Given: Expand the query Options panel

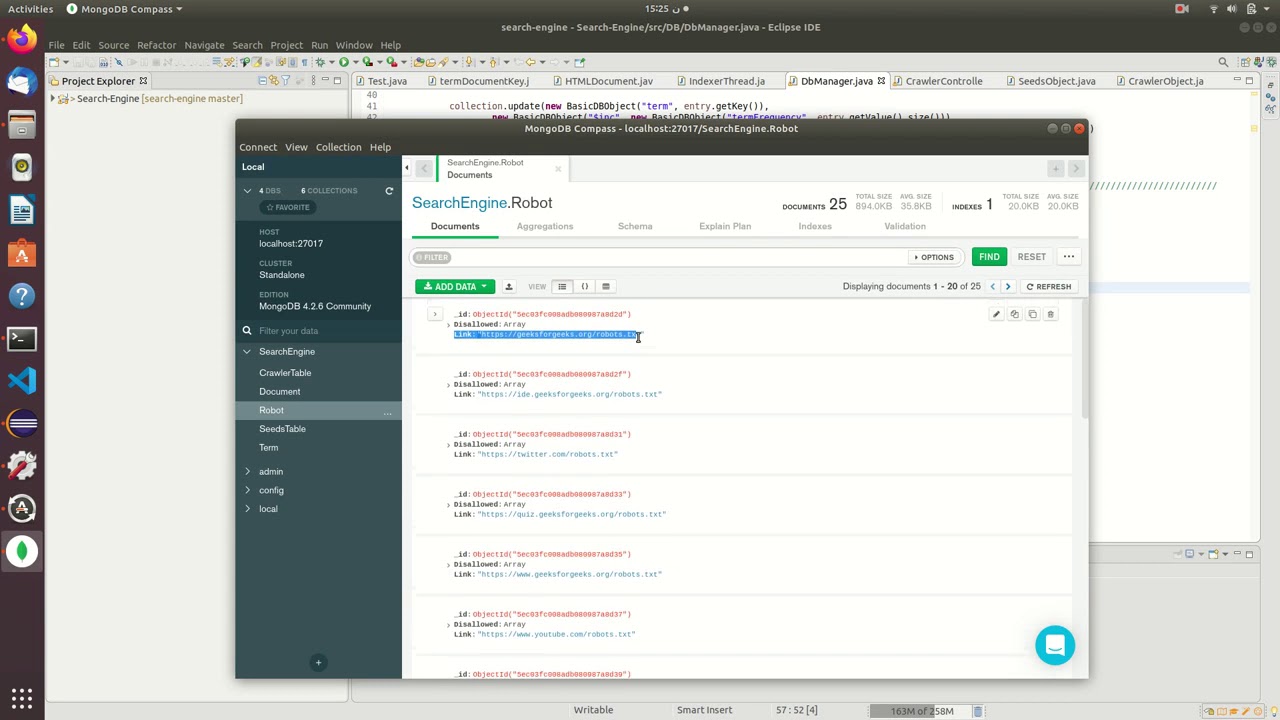Looking at the screenshot, I should [x=934, y=257].
